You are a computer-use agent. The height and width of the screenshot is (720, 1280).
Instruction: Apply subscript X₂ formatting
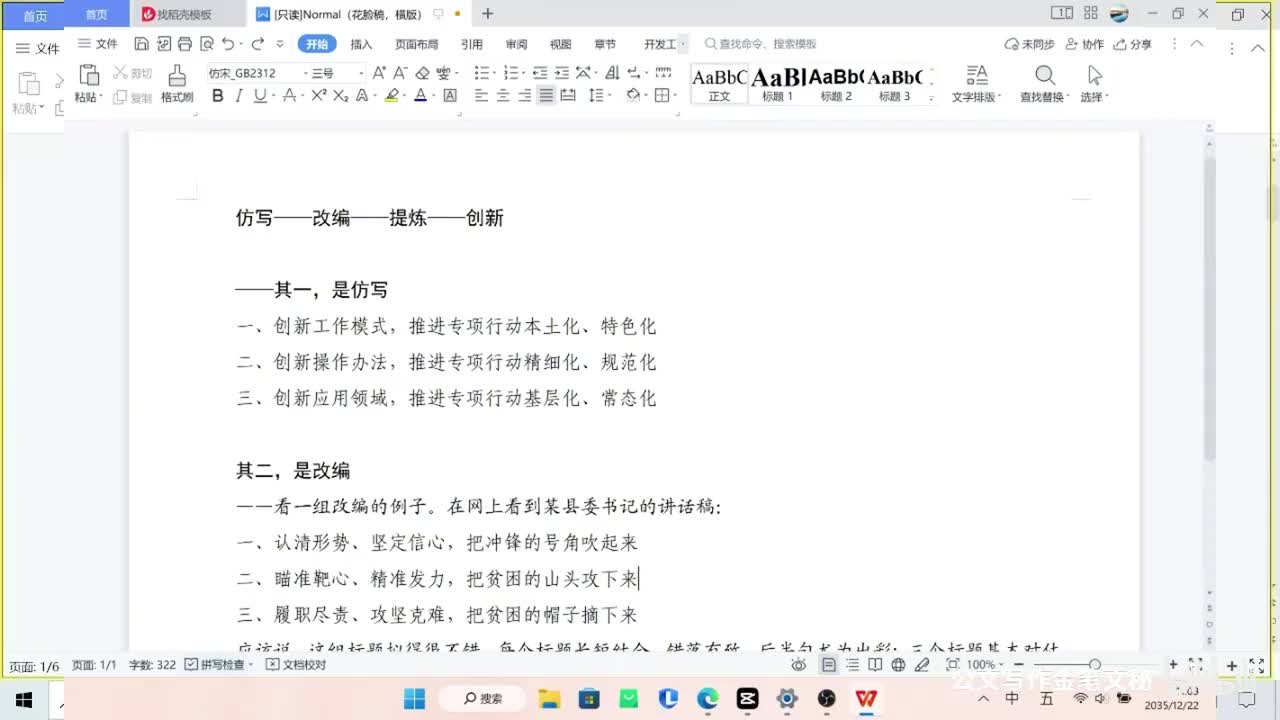[x=341, y=96]
